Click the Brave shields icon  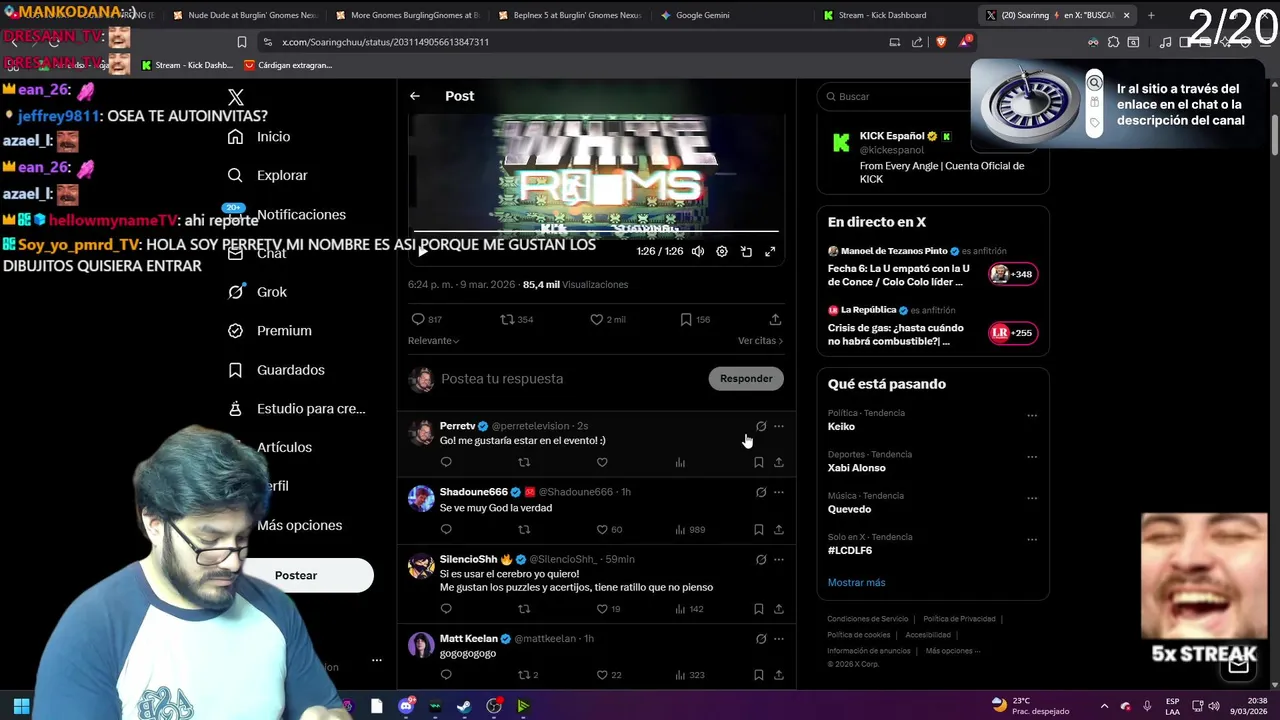(940, 42)
